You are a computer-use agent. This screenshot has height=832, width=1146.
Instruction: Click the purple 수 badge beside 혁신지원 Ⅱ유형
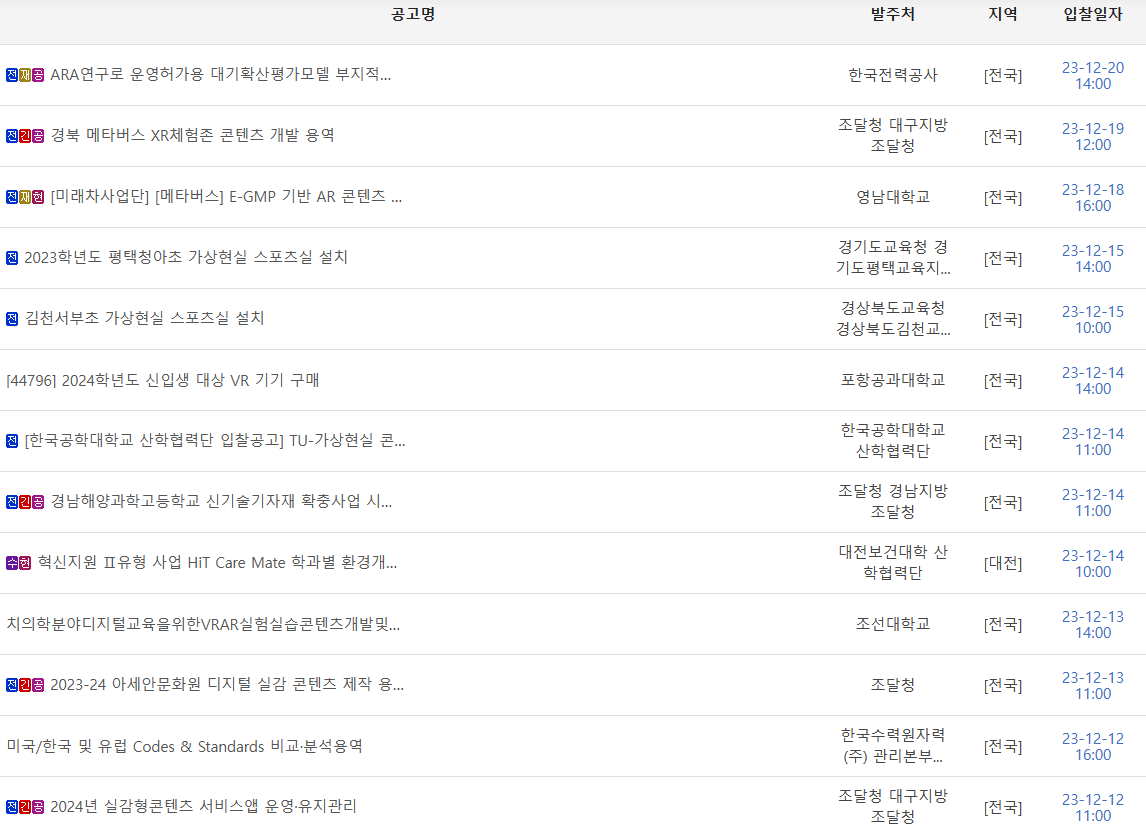click(12, 563)
